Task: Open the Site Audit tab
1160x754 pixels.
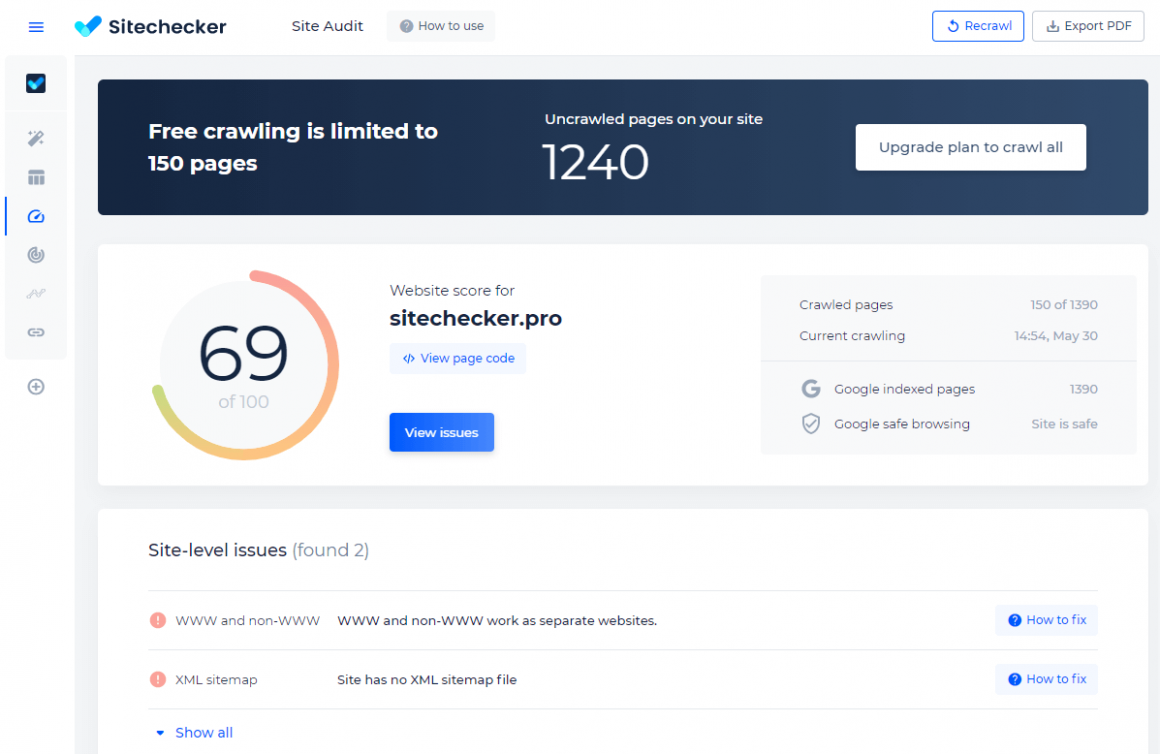Action: pos(327,26)
